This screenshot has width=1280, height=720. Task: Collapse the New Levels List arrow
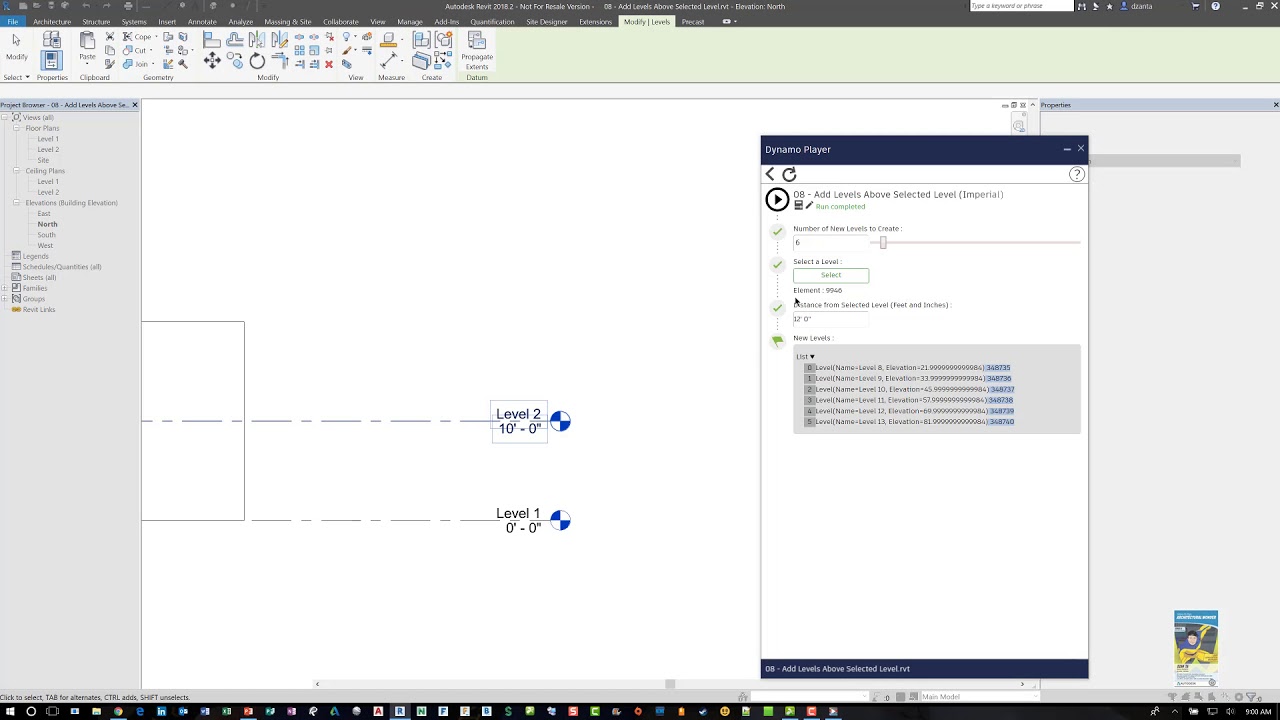pos(812,357)
